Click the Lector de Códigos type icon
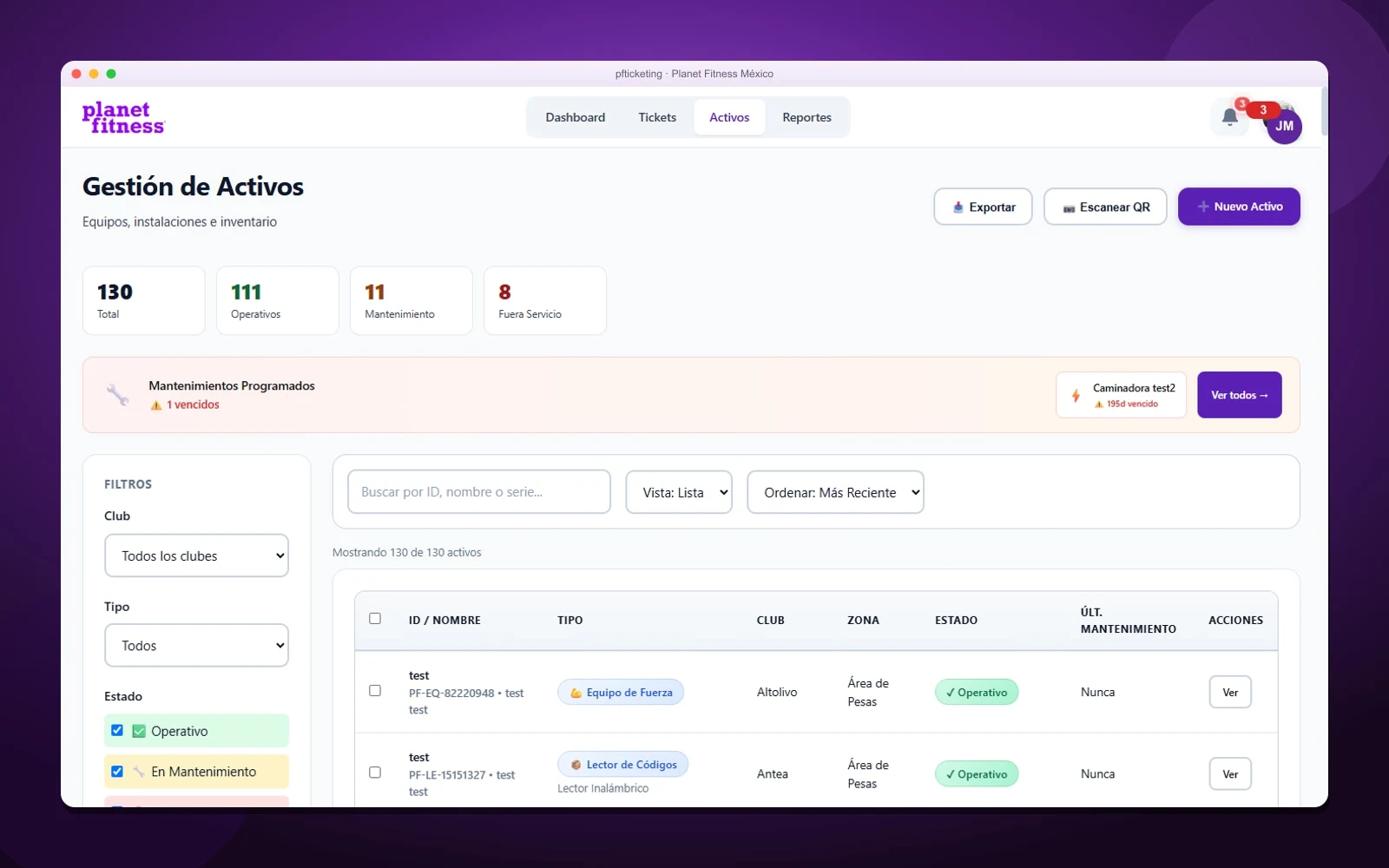 pos(576,765)
